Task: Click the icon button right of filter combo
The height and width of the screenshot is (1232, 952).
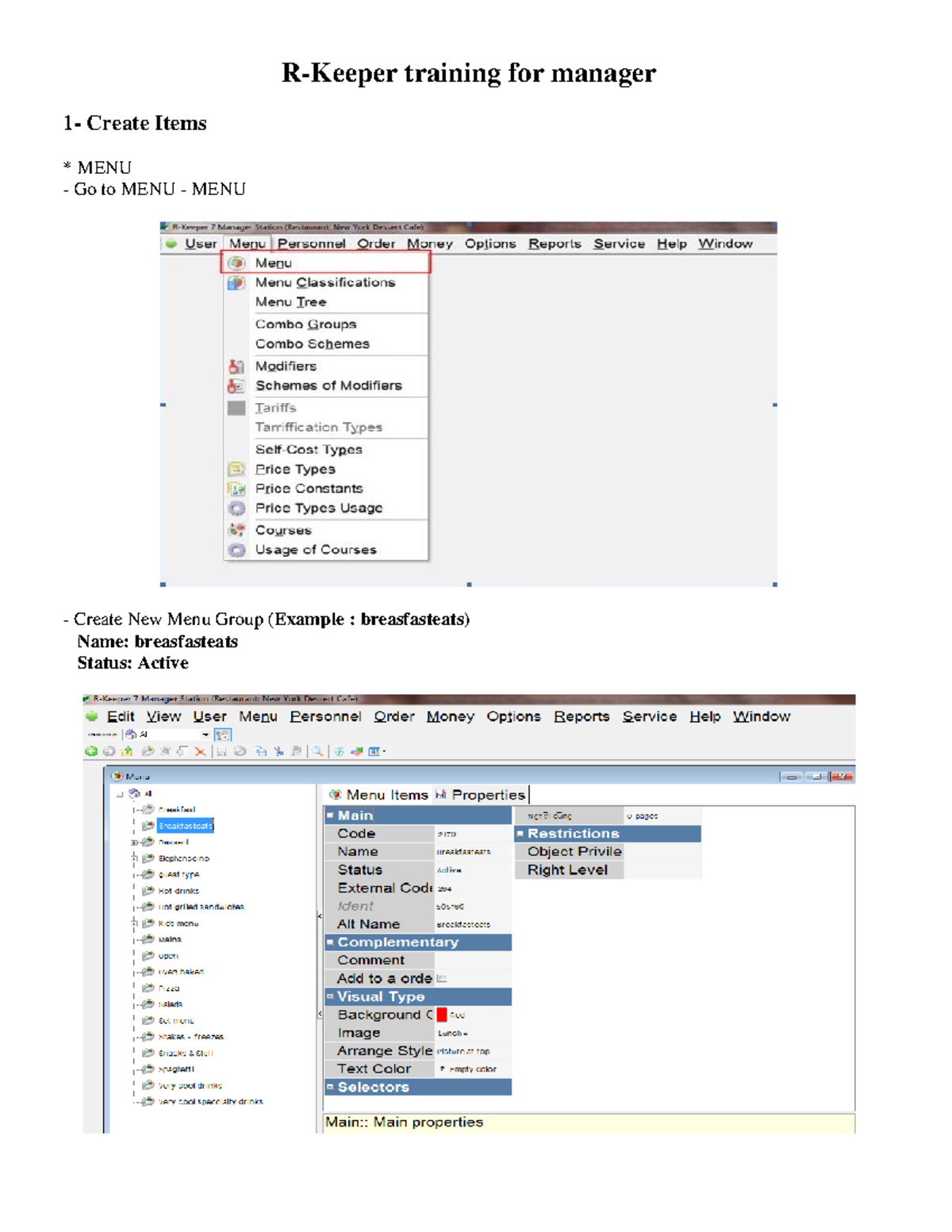Action: (223, 735)
